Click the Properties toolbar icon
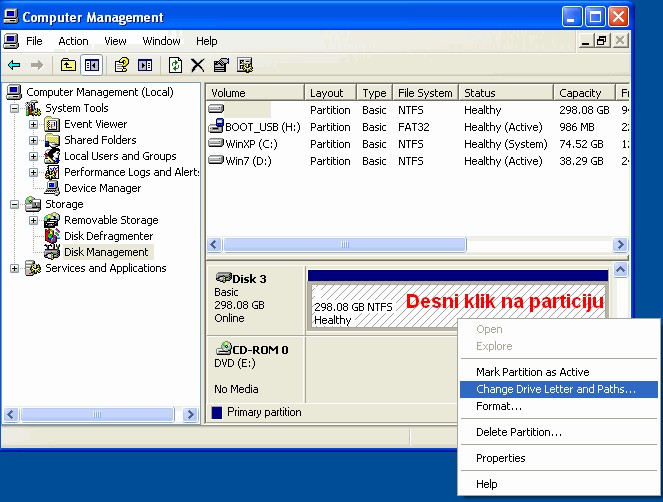 coord(221,65)
